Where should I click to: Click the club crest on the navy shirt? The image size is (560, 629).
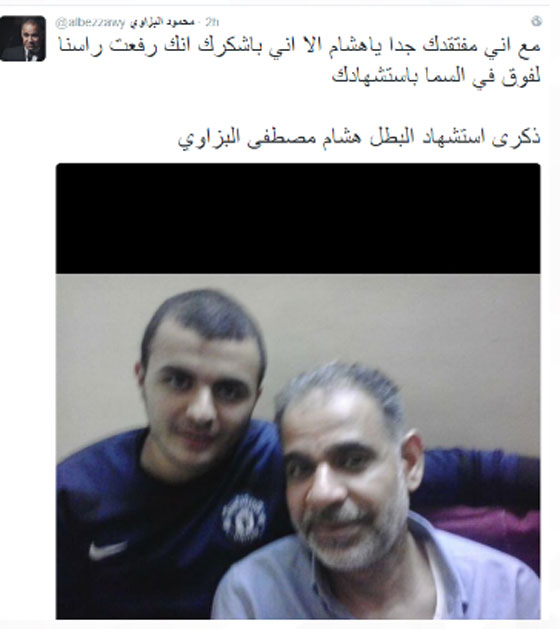click(x=244, y=518)
